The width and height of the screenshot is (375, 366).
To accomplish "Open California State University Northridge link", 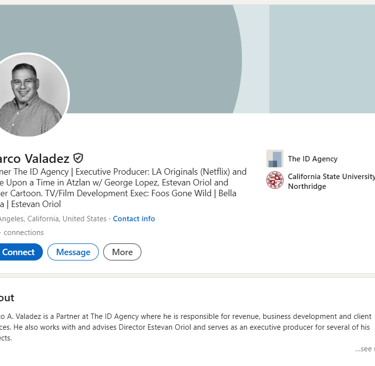I will (x=331, y=181).
